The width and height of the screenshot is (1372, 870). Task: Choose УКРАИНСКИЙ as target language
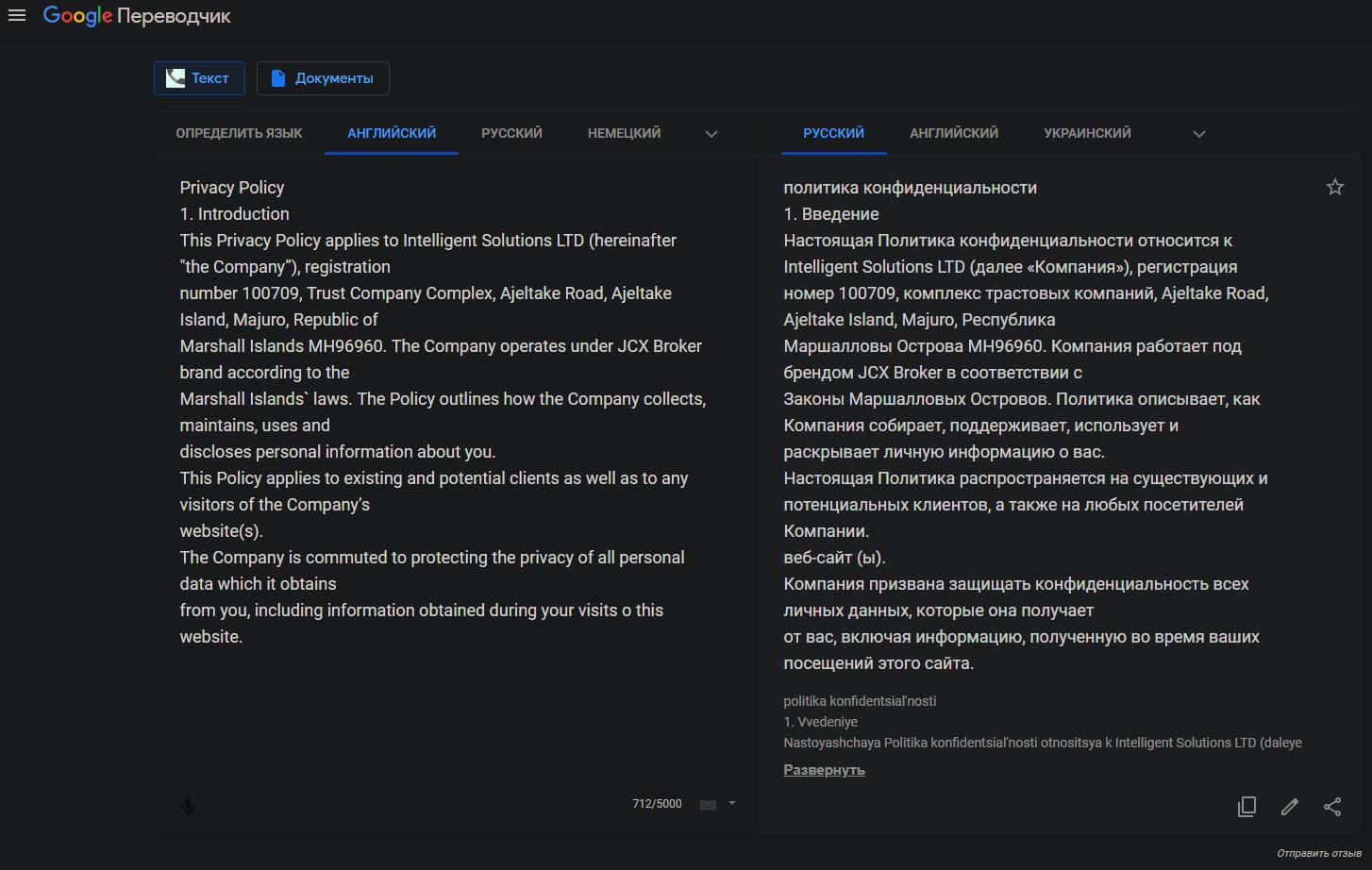(1087, 133)
